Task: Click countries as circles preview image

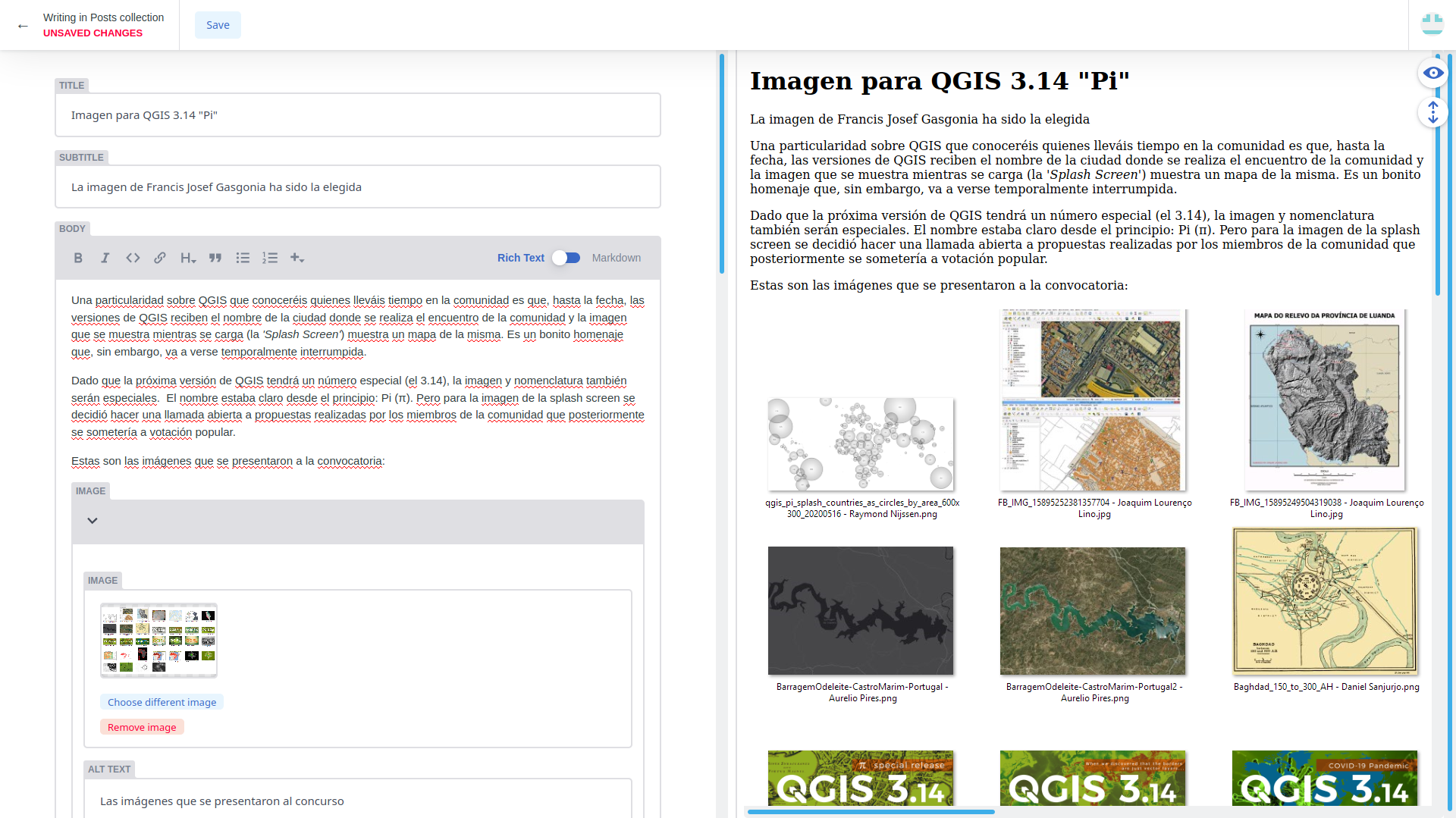Action: click(861, 444)
